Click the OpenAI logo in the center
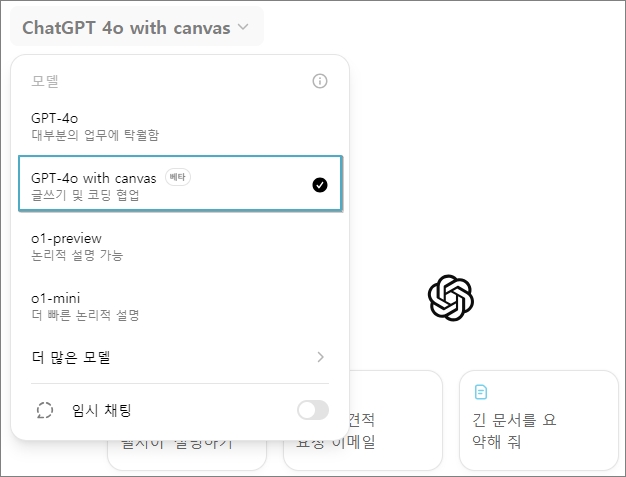The image size is (626, 477). click(x=451, y=297)
